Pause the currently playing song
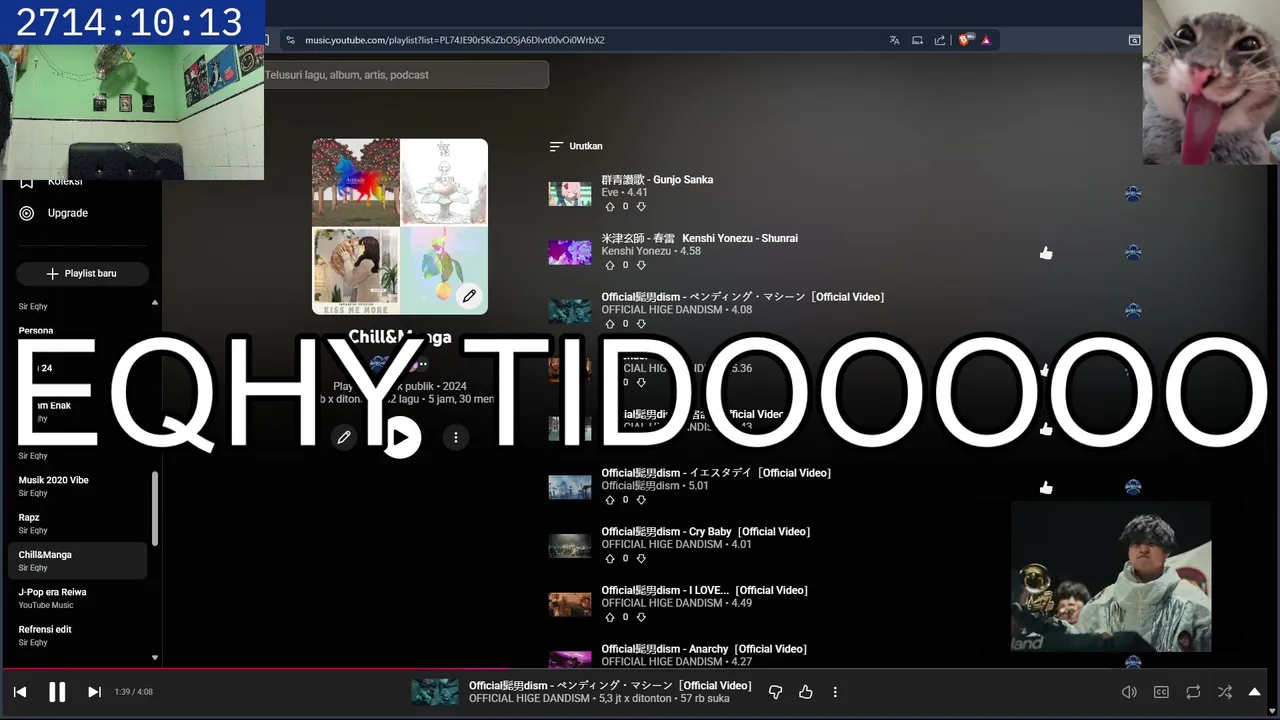This screenshot has height=720, width=1280. point(57,691)
